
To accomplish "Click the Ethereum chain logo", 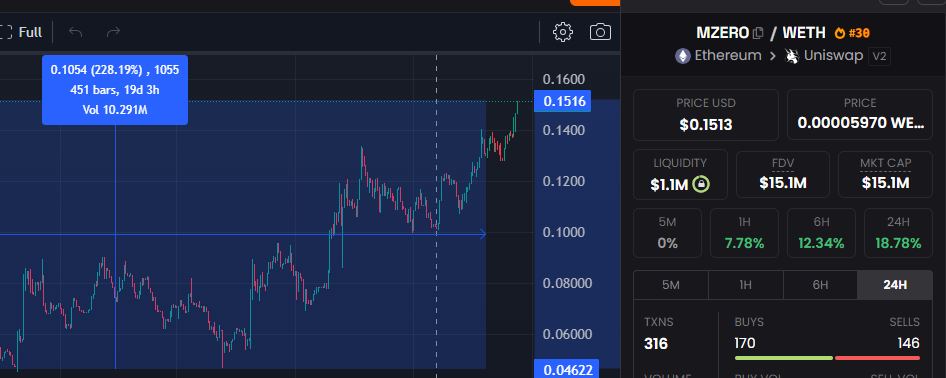I will [x=682, y=56].
